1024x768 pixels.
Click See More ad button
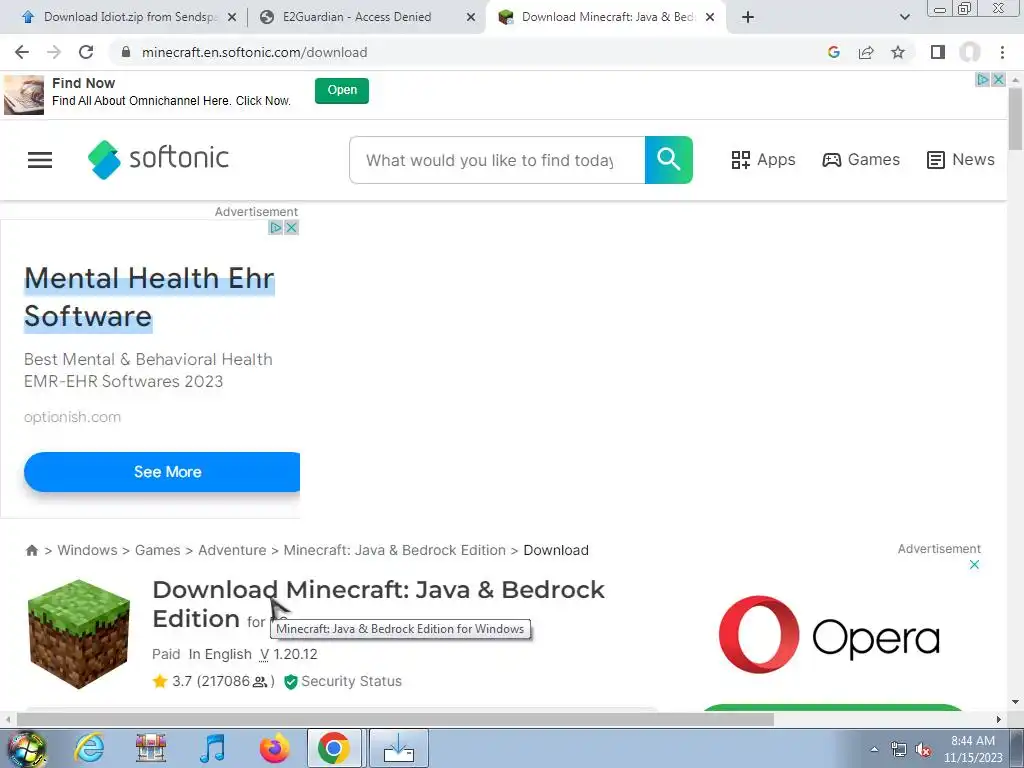point(162,472)
